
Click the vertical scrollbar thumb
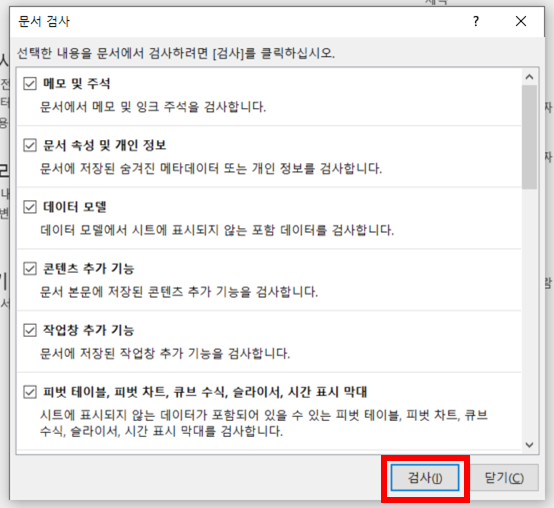(529, 137)
